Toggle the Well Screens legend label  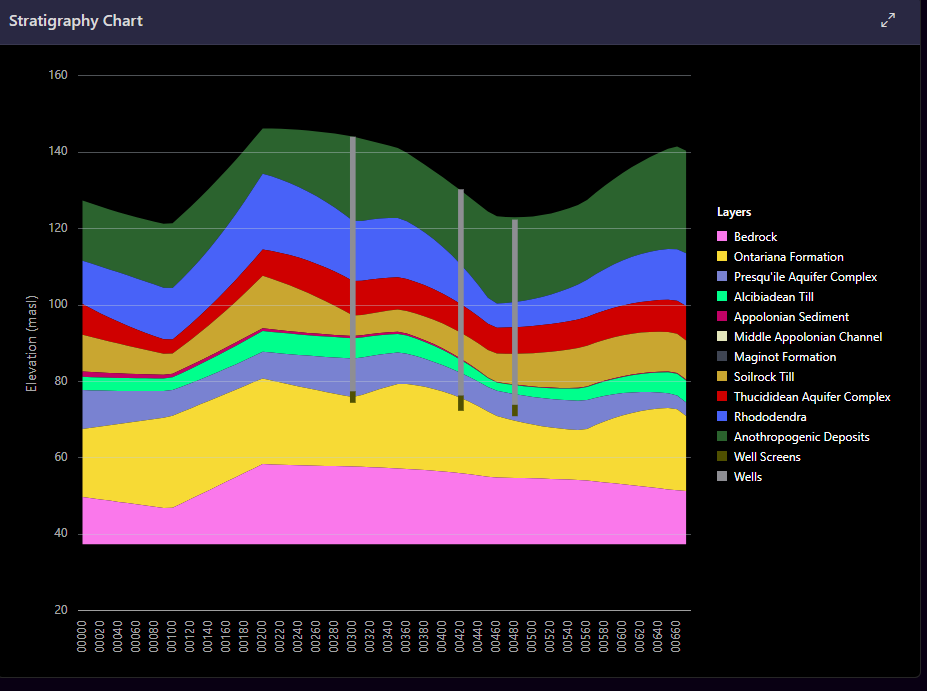[x=767, y=457]
